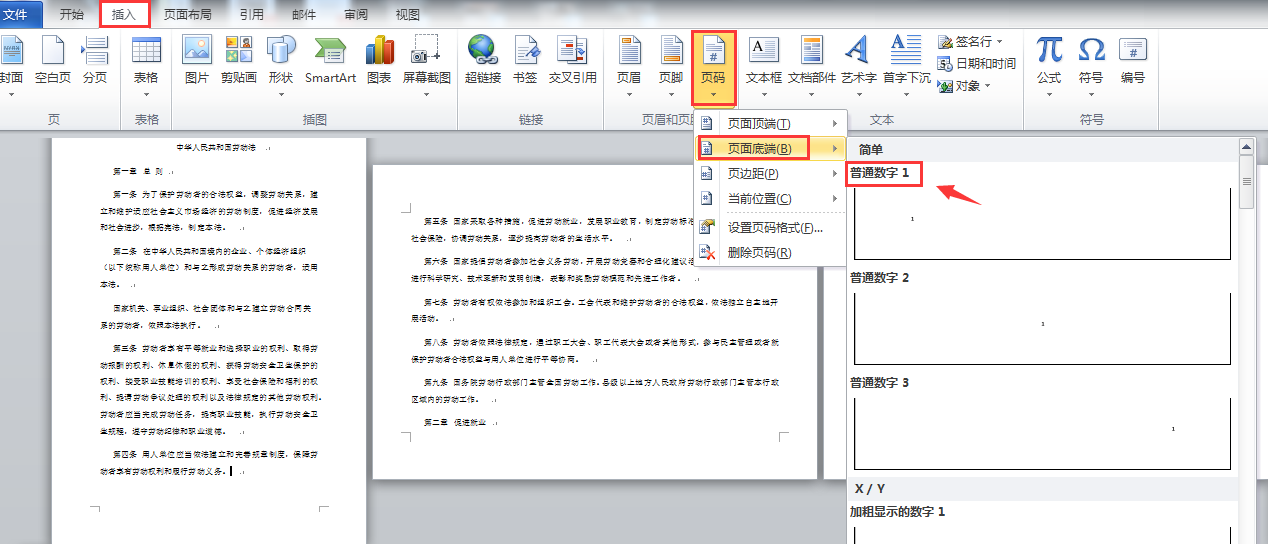Click the 页码 page number button
The width and height of the screenshot is (1268, 544).
point(713,68)
